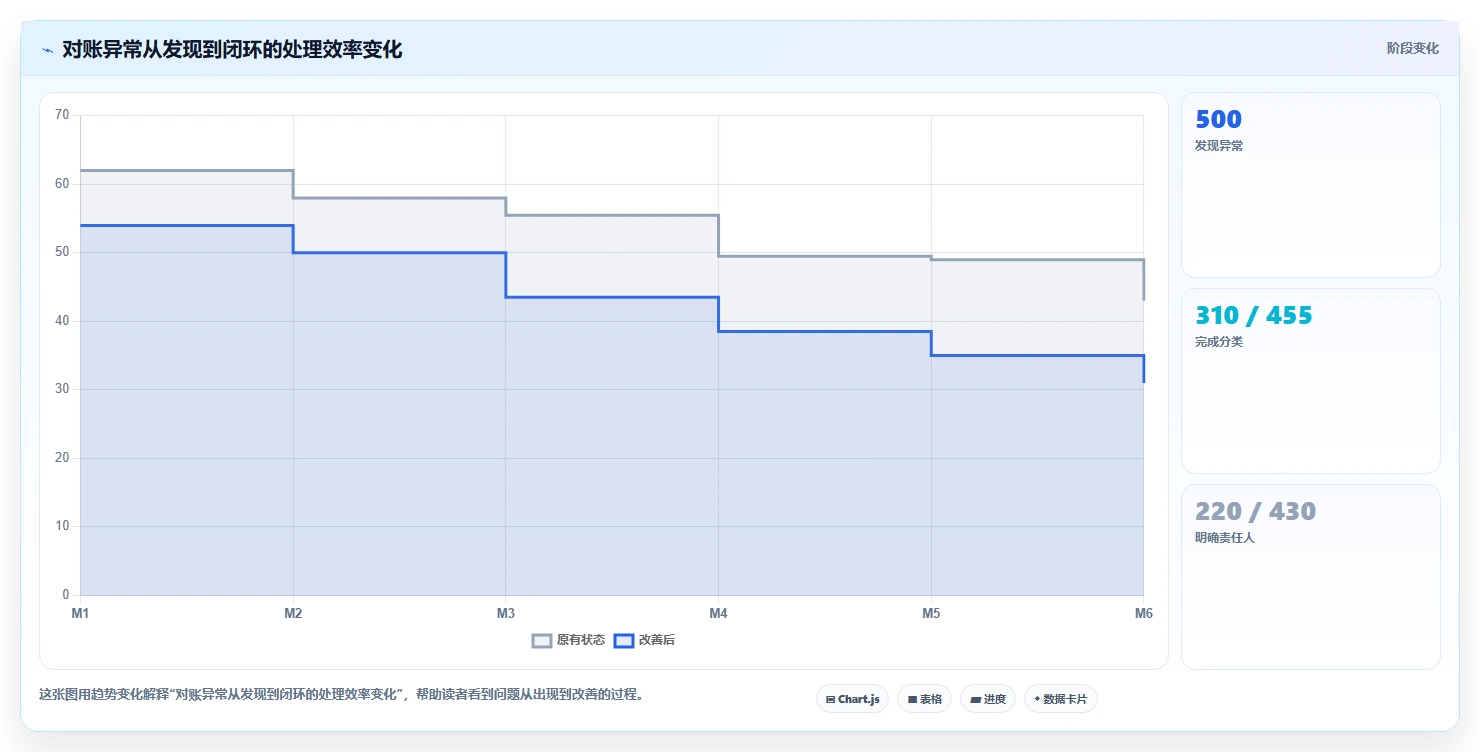Click the M1 axis label
This screenshot has height=752, width=1480.
tap(80, 613)
